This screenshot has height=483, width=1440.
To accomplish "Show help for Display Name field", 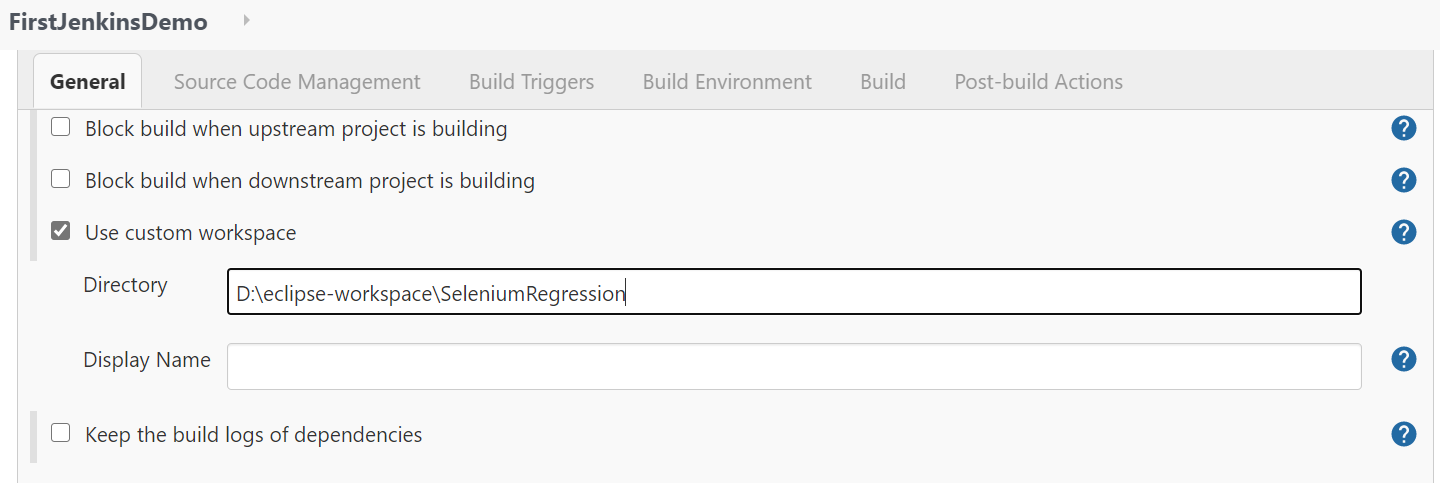I will pos(1404,359).
